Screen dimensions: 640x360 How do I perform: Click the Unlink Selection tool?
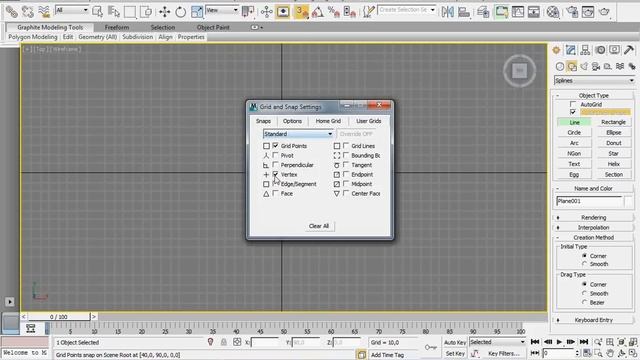click(x=27, y=12)
